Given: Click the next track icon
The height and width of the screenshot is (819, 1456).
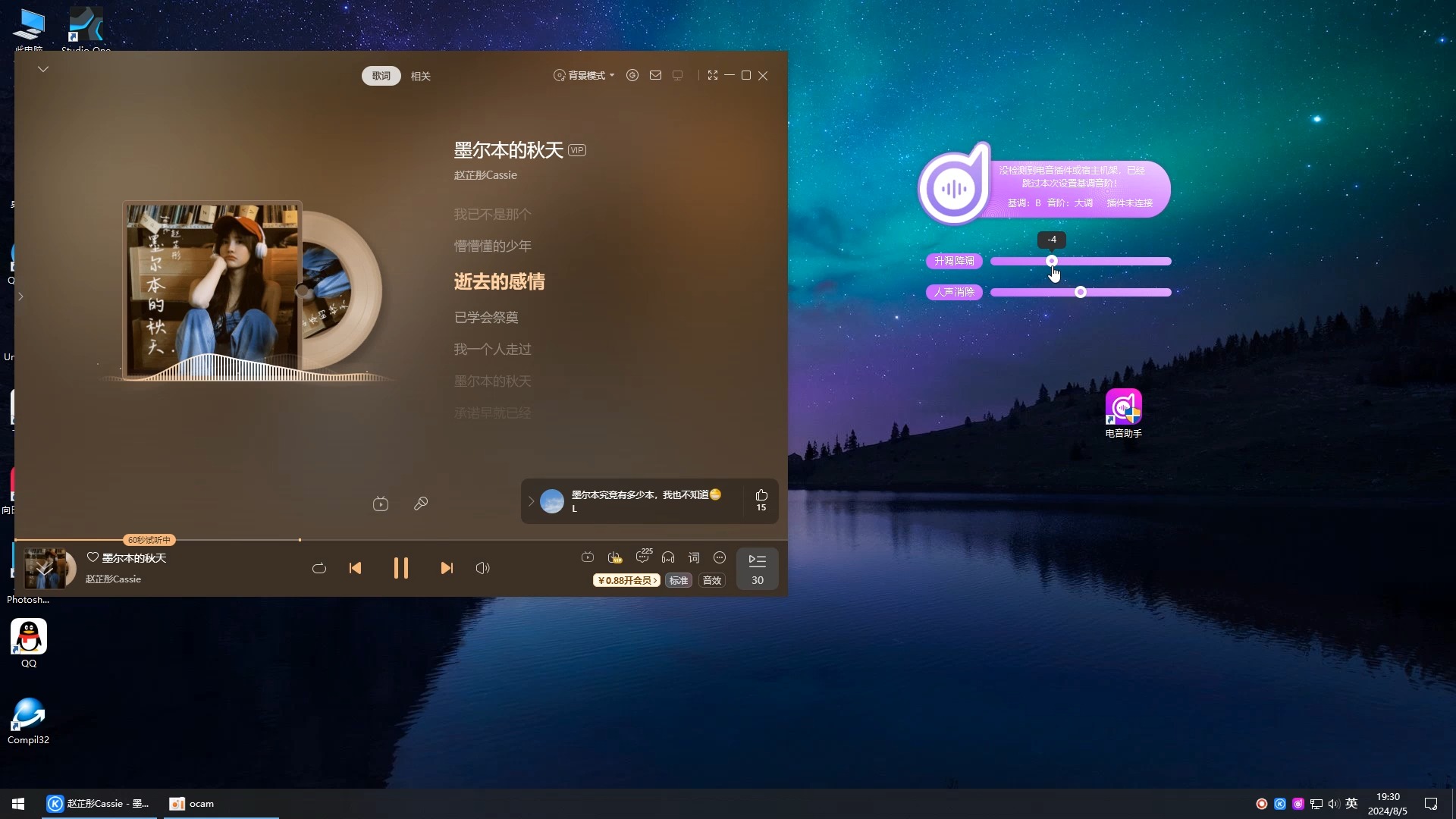Looking at the screenshot, I should (446, 568).
